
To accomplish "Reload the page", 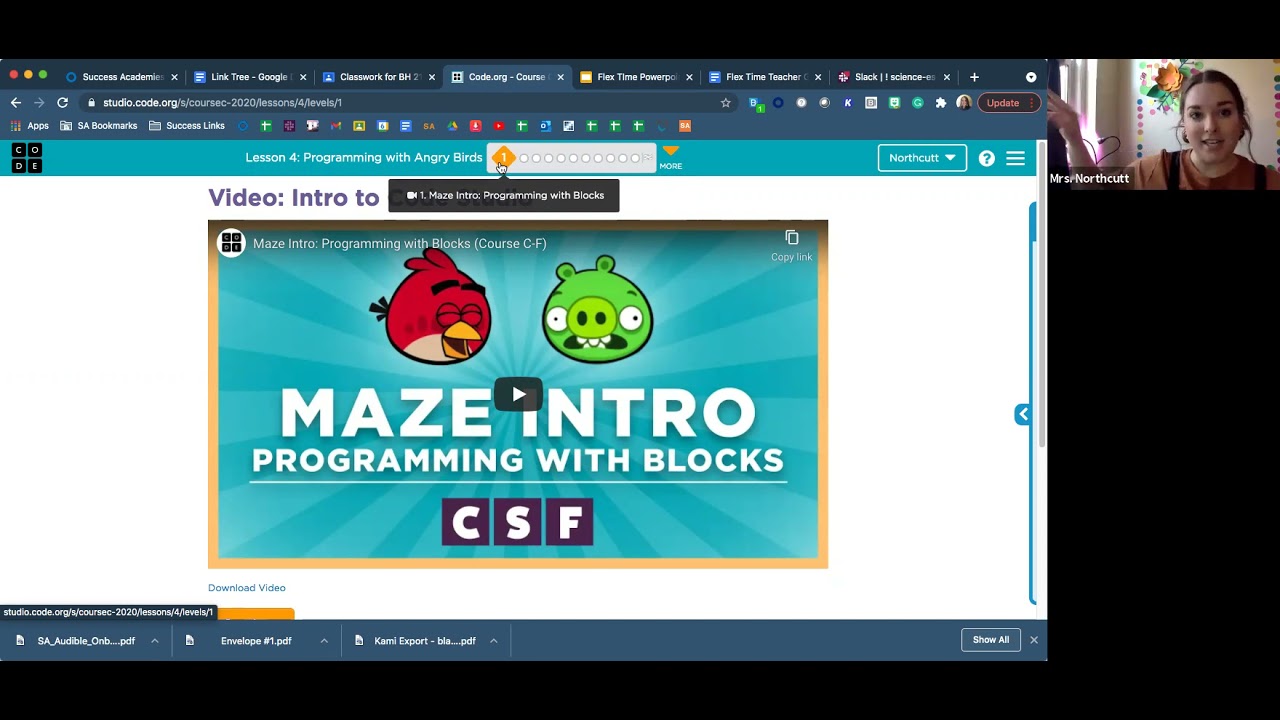I will (62, 103).
